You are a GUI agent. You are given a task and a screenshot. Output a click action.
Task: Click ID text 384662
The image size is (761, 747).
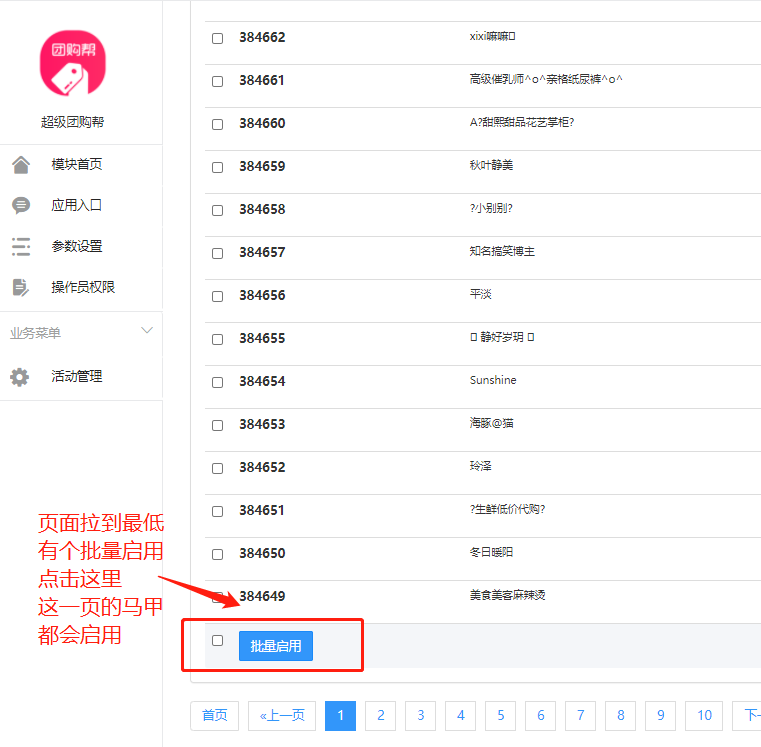[262, 37]
